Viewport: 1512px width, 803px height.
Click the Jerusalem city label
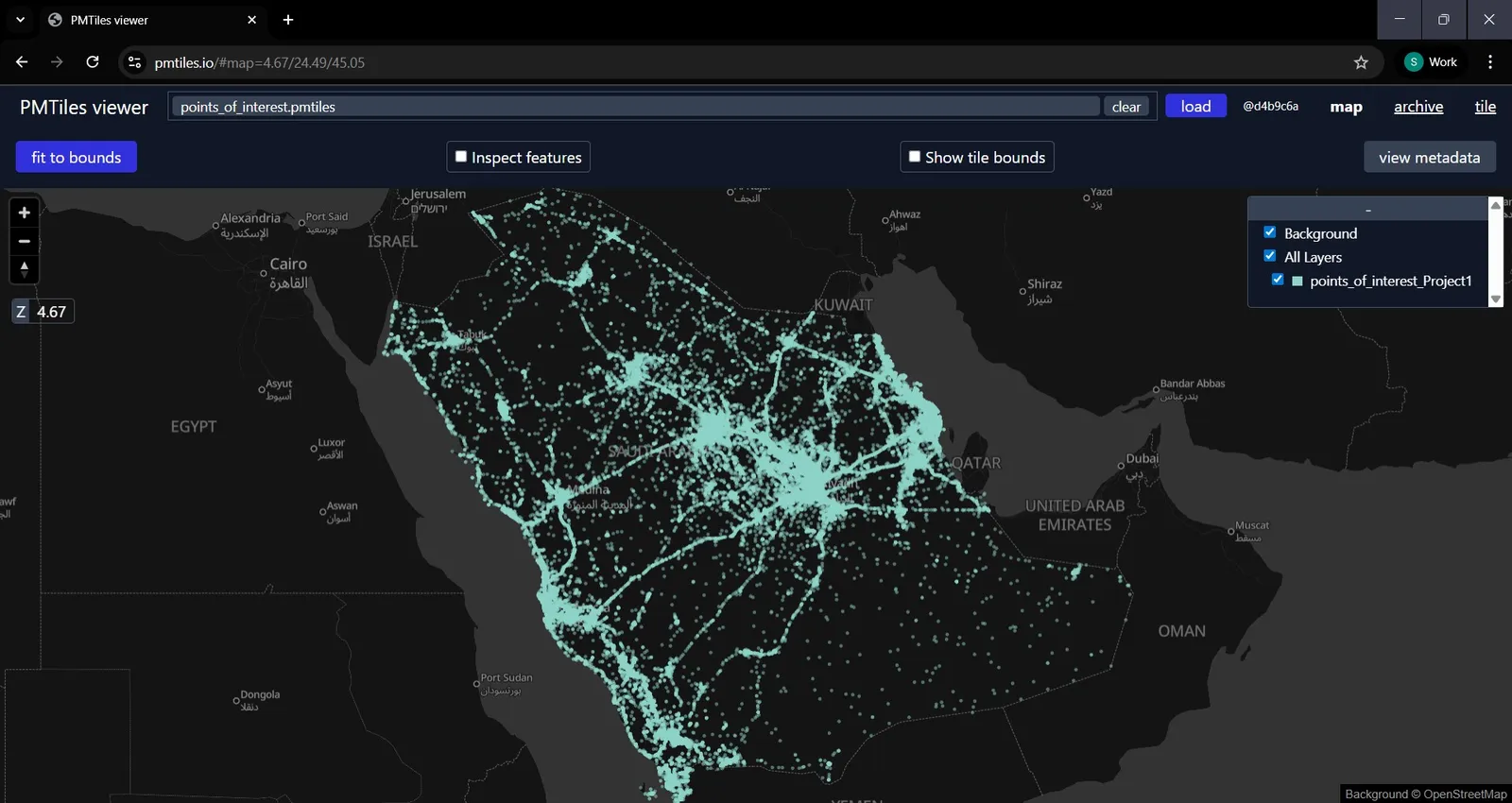438,194
